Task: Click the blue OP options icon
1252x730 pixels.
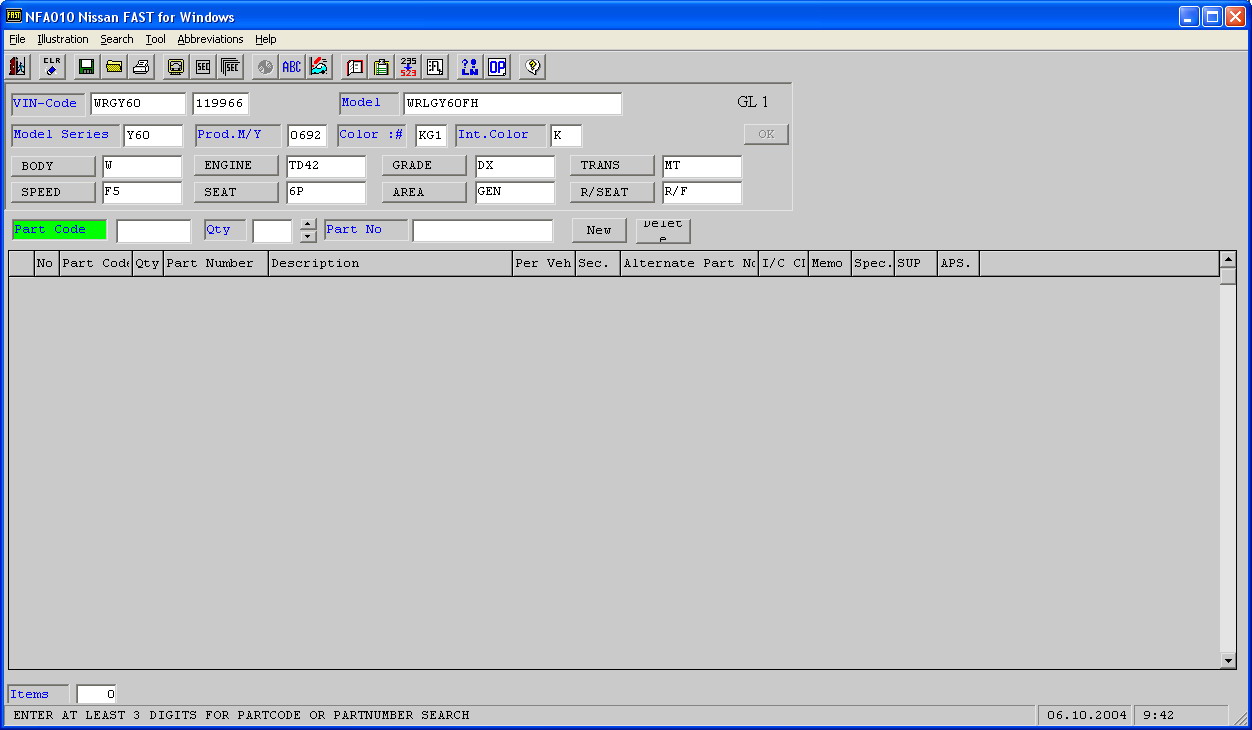Action: coord(497,67)
